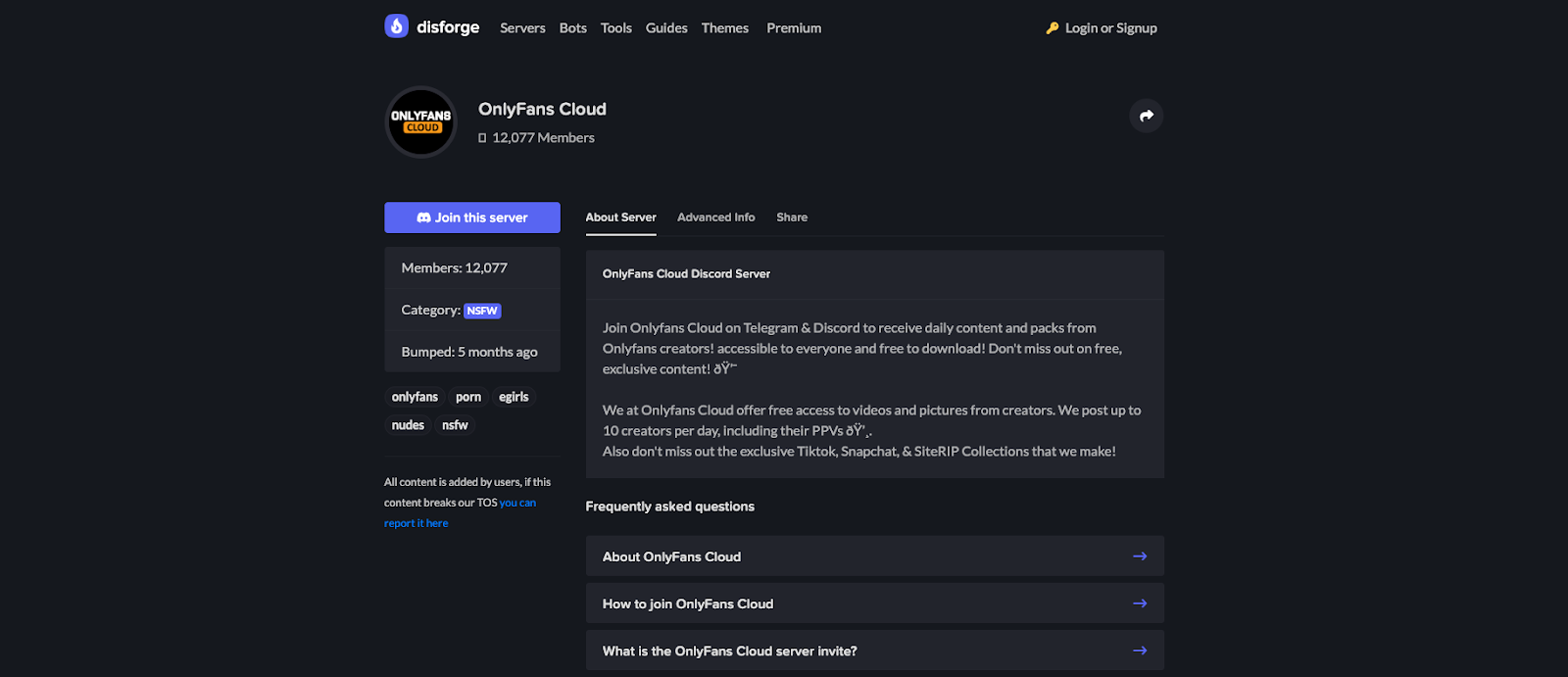This screenshot has height=677, width=1568.
Task: Select the About Server tab
Action: (621, 218)
